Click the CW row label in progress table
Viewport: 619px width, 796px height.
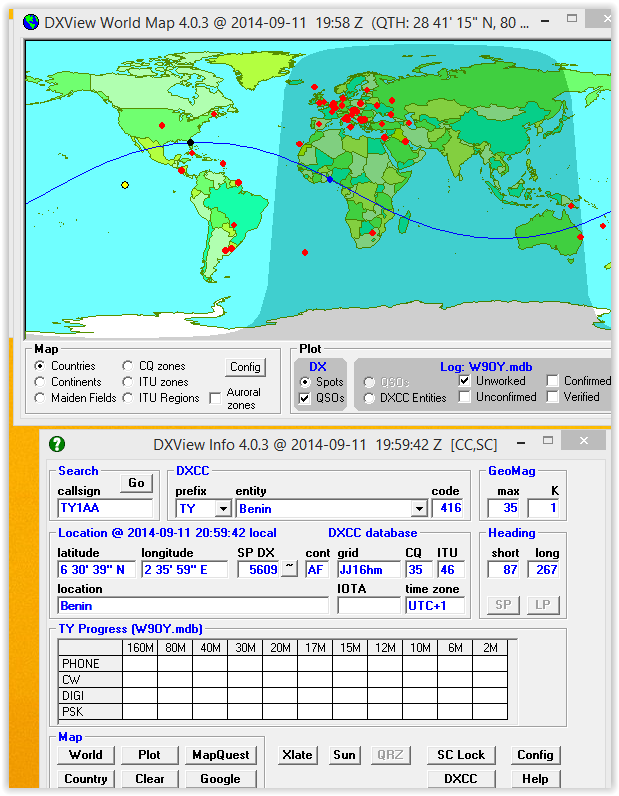(x=90, y=680)
